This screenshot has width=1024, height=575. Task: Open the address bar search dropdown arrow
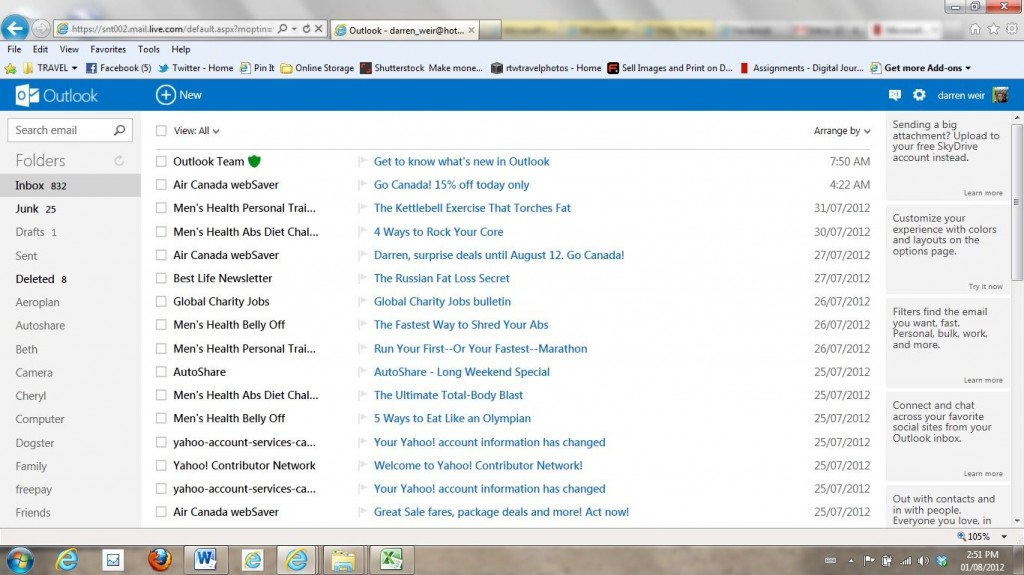pyautogui.click(x=294, y=29)
